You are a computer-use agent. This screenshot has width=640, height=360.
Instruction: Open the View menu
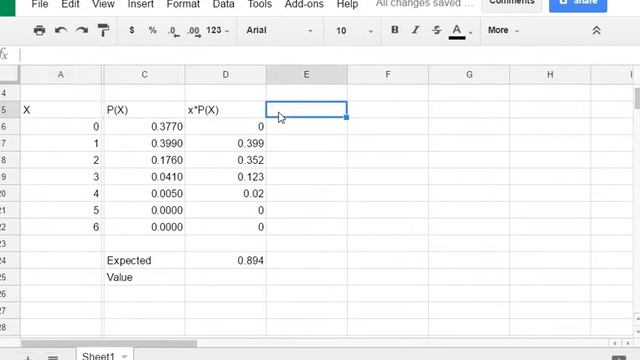tap(103, 4)
